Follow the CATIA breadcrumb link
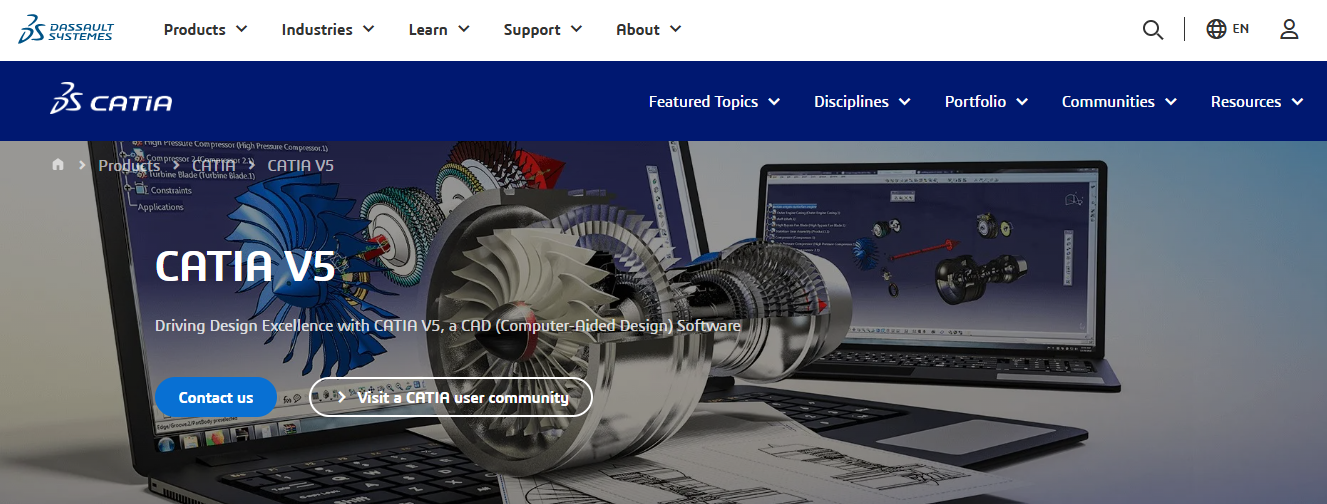The image size is (1327, 504). (214, 165)
